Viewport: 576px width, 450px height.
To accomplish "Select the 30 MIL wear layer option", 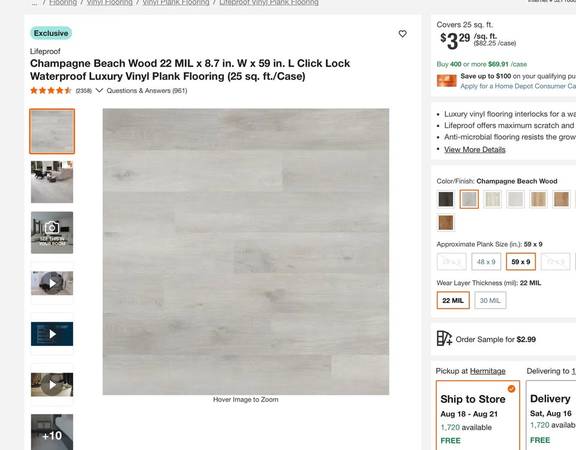I will coord(490,300).
